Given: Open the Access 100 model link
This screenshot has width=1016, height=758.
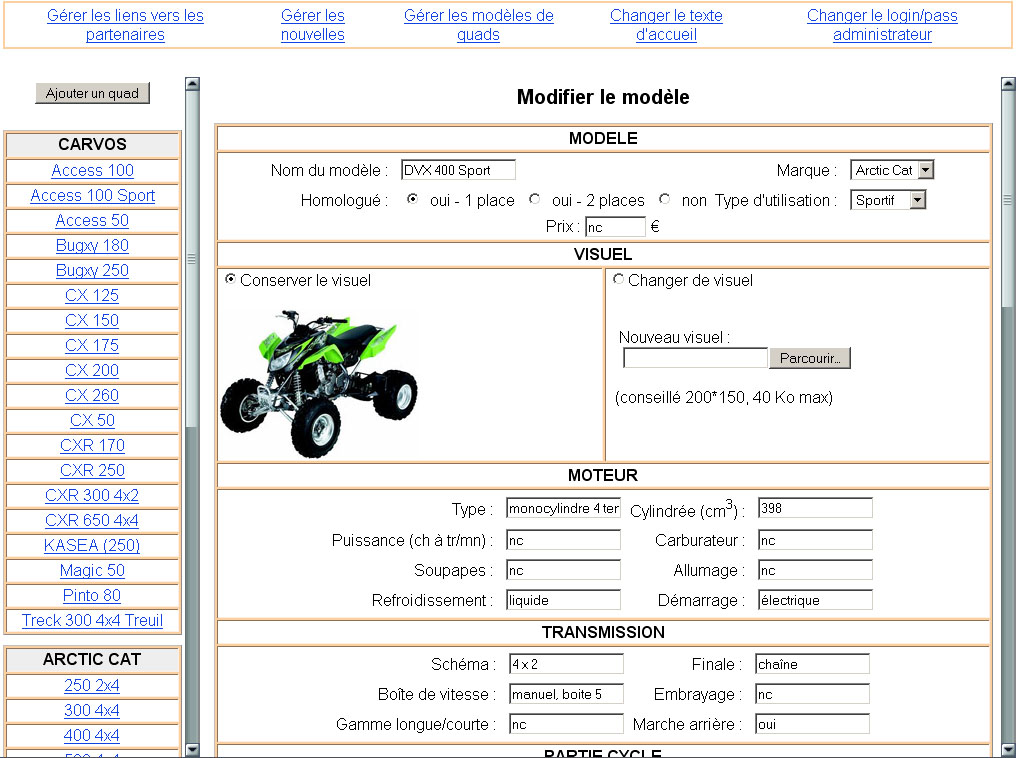Looking at the screenshot, I should (93, 170).
